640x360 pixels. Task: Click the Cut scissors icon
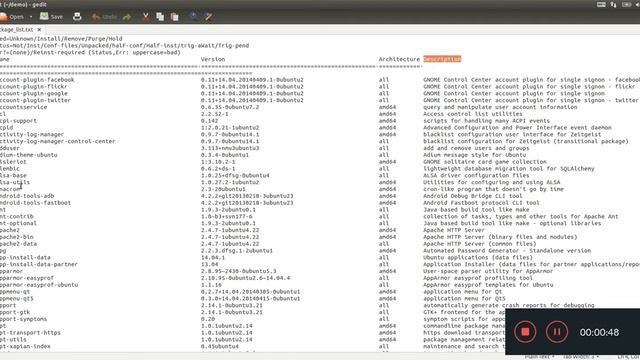(x=145, y=17)
